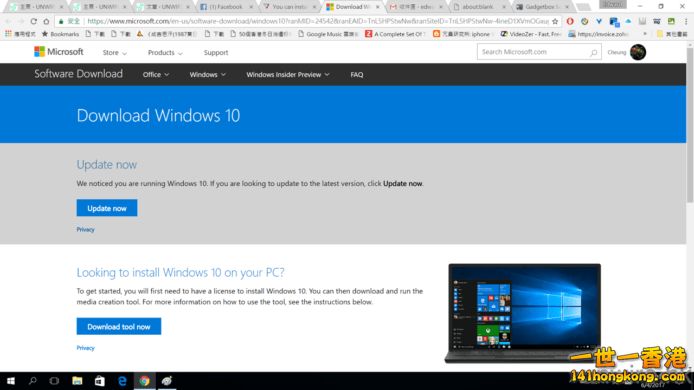
Task: Click the Update now button
Action: click(x=107, y=208)
